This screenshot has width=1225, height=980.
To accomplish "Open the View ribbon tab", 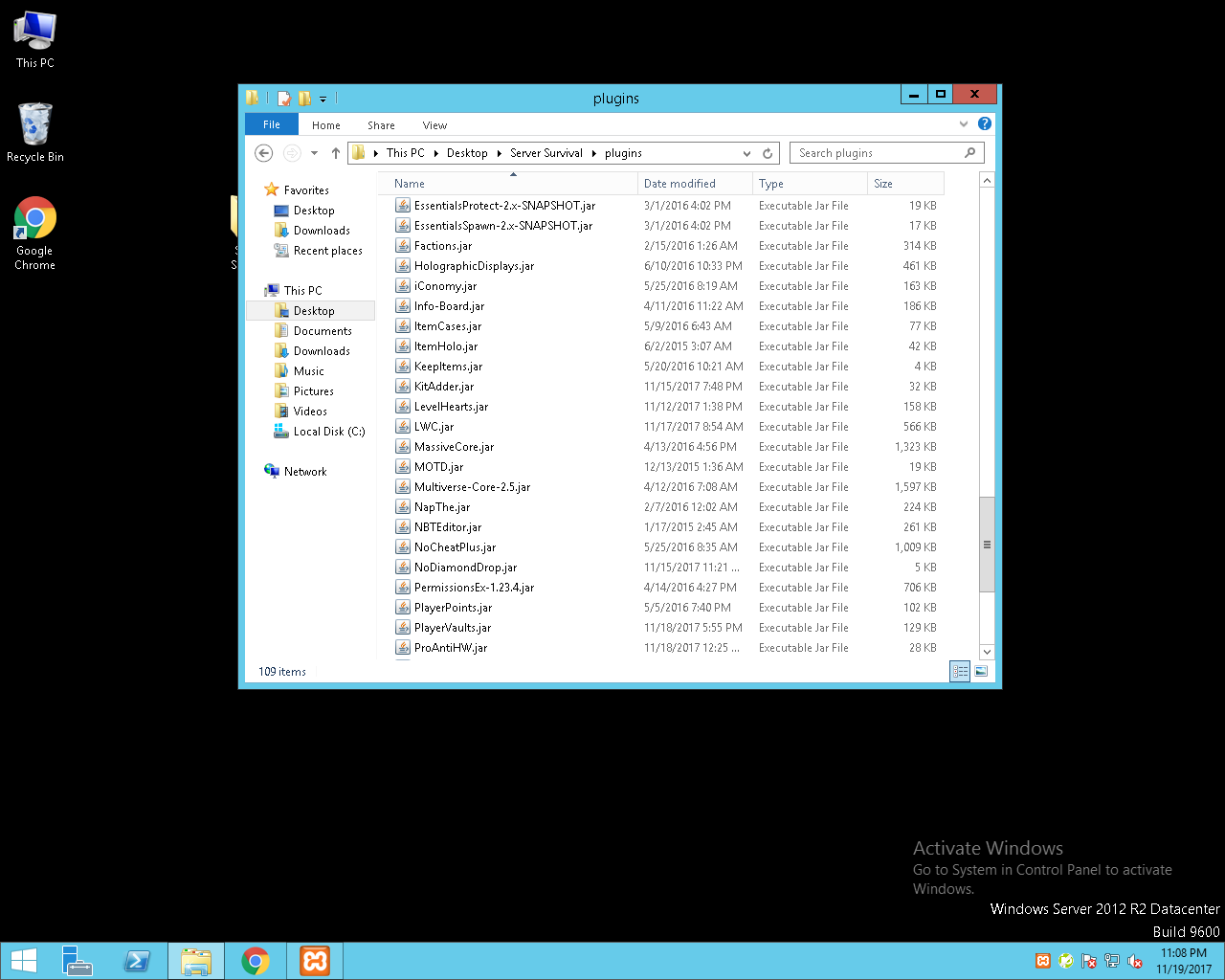I will pyautogui.click(x=434, y=125).
